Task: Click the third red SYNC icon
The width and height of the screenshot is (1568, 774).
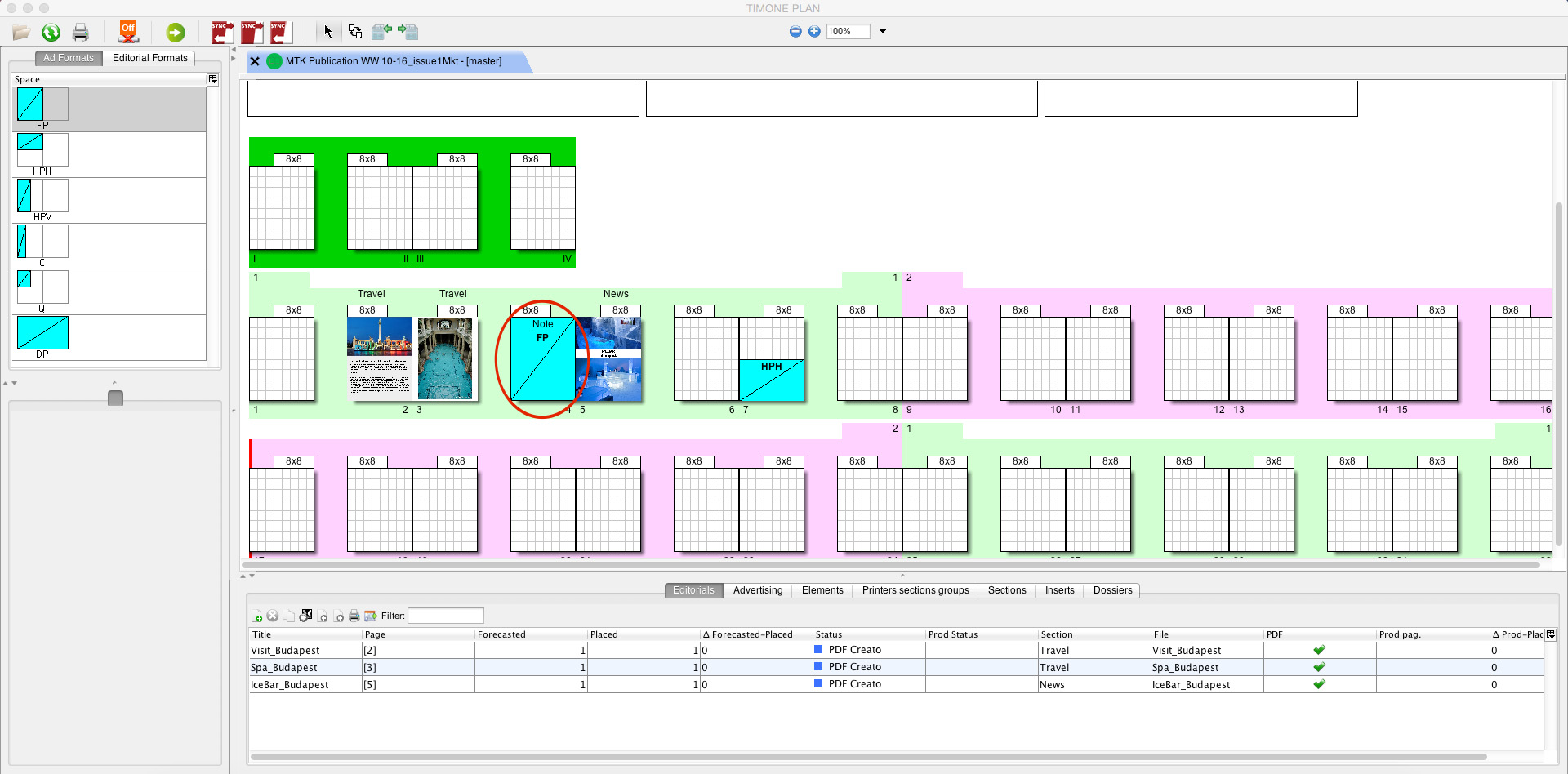Action: point(281,33)
